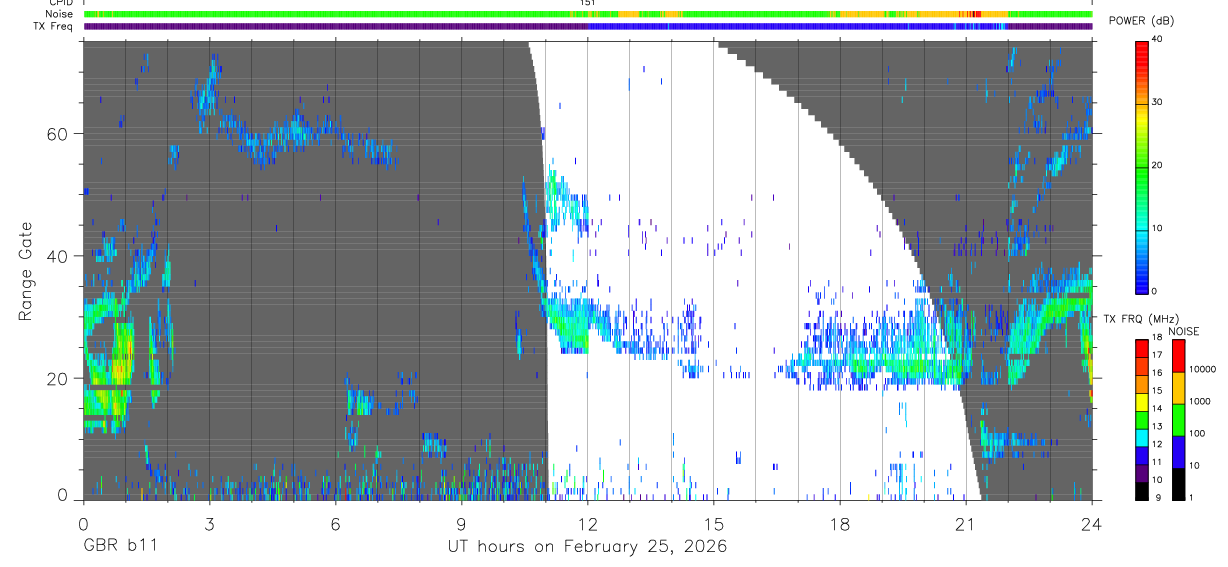Click the yellow 14–15 MHz TX FRQ swatch
The height and width of the screenshot is (567, 1228).
(1141, 403)
